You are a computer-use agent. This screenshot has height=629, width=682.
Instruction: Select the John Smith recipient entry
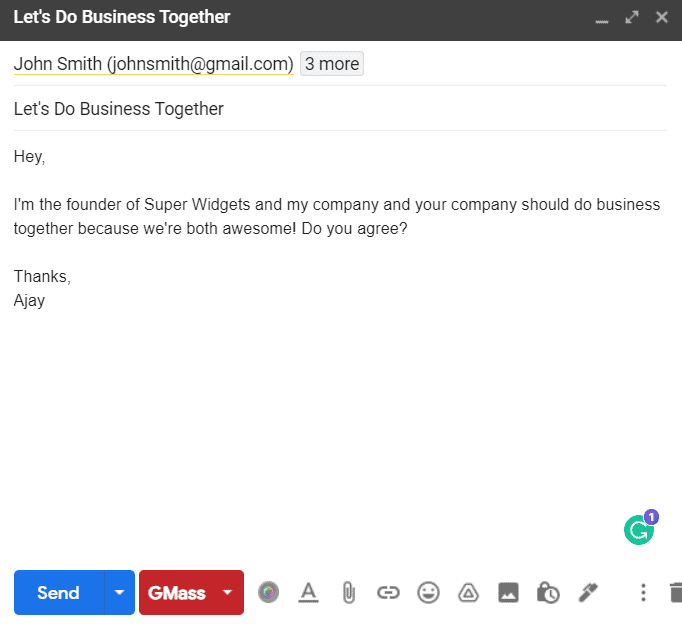(154, 64)
